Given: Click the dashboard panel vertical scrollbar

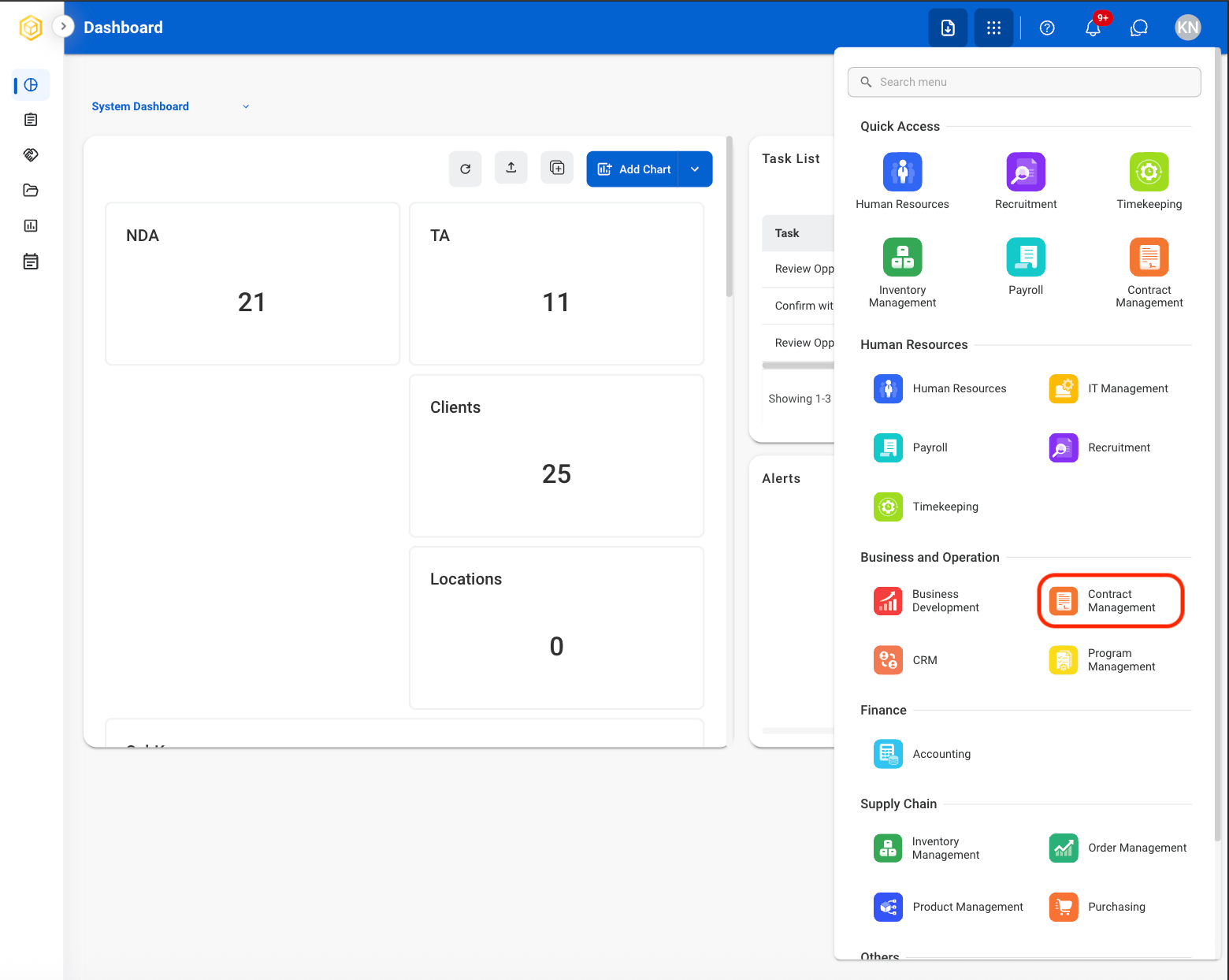Looking at the screenshot, I should 730,217.
